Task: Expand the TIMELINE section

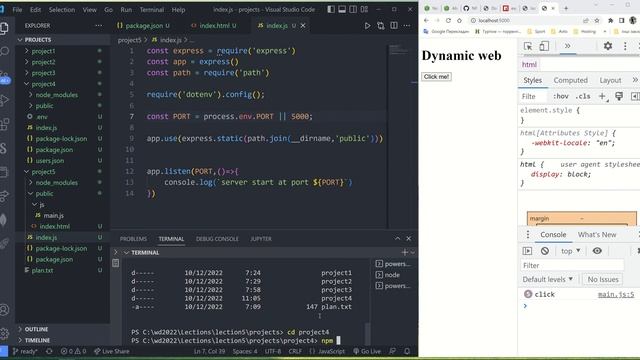Action: (37, 340)
